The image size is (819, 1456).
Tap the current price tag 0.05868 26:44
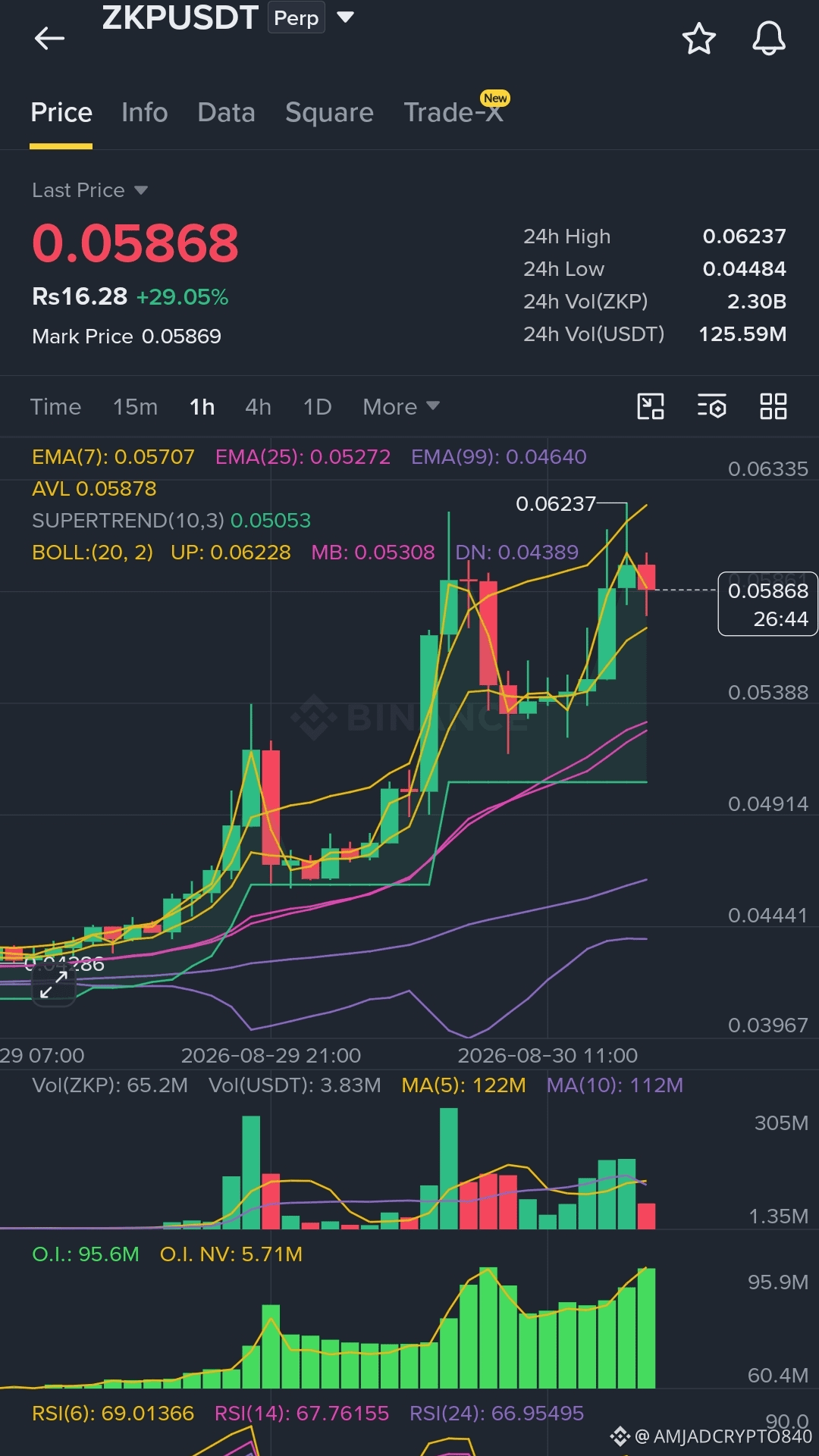(x=767, y=604)
